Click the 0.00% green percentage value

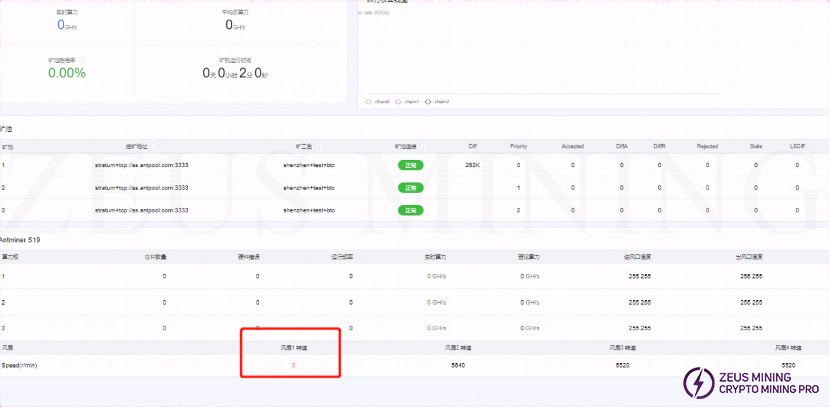67,72
